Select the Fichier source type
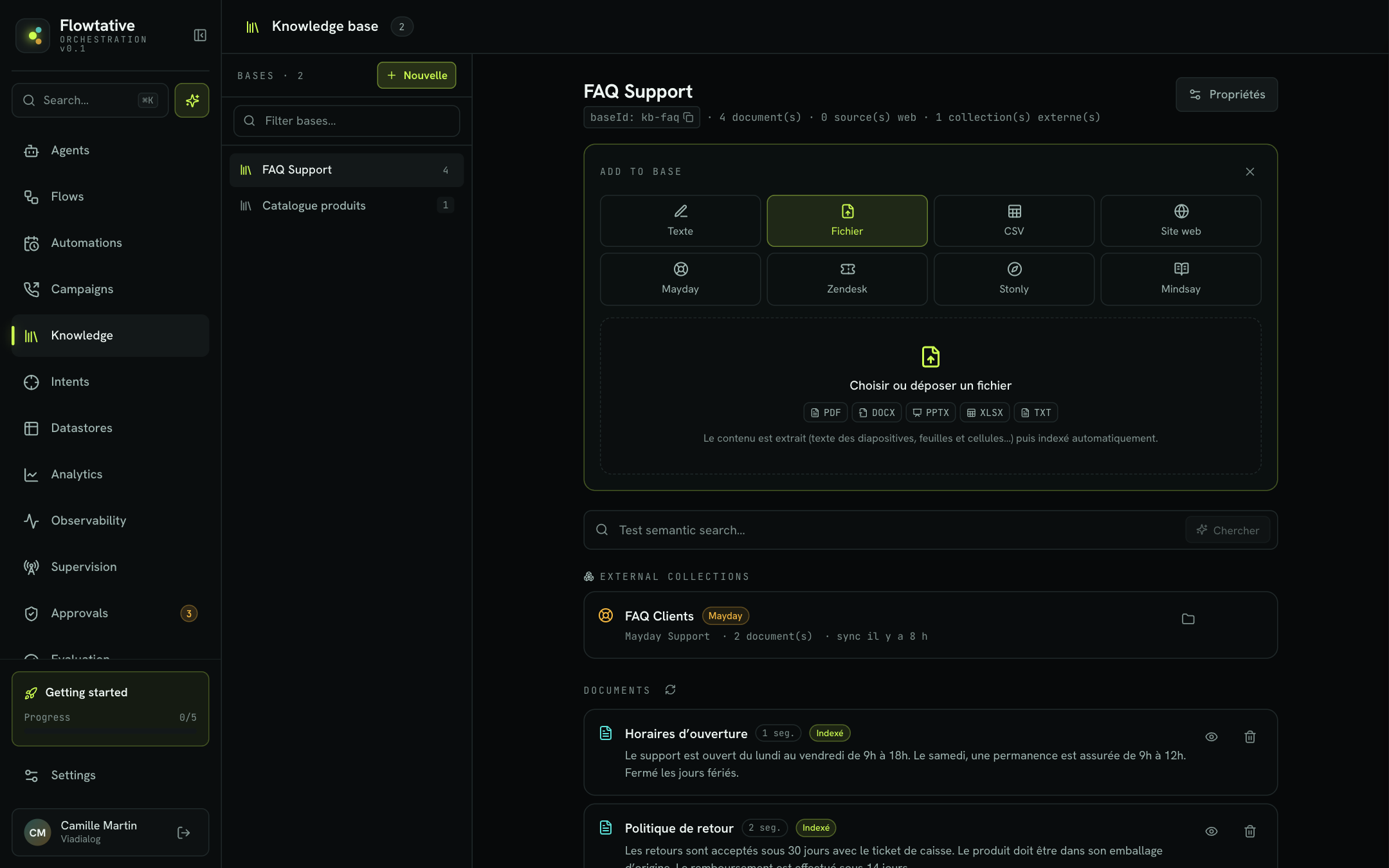Screen dimensions: 1389x868 (x=846, y=221)
